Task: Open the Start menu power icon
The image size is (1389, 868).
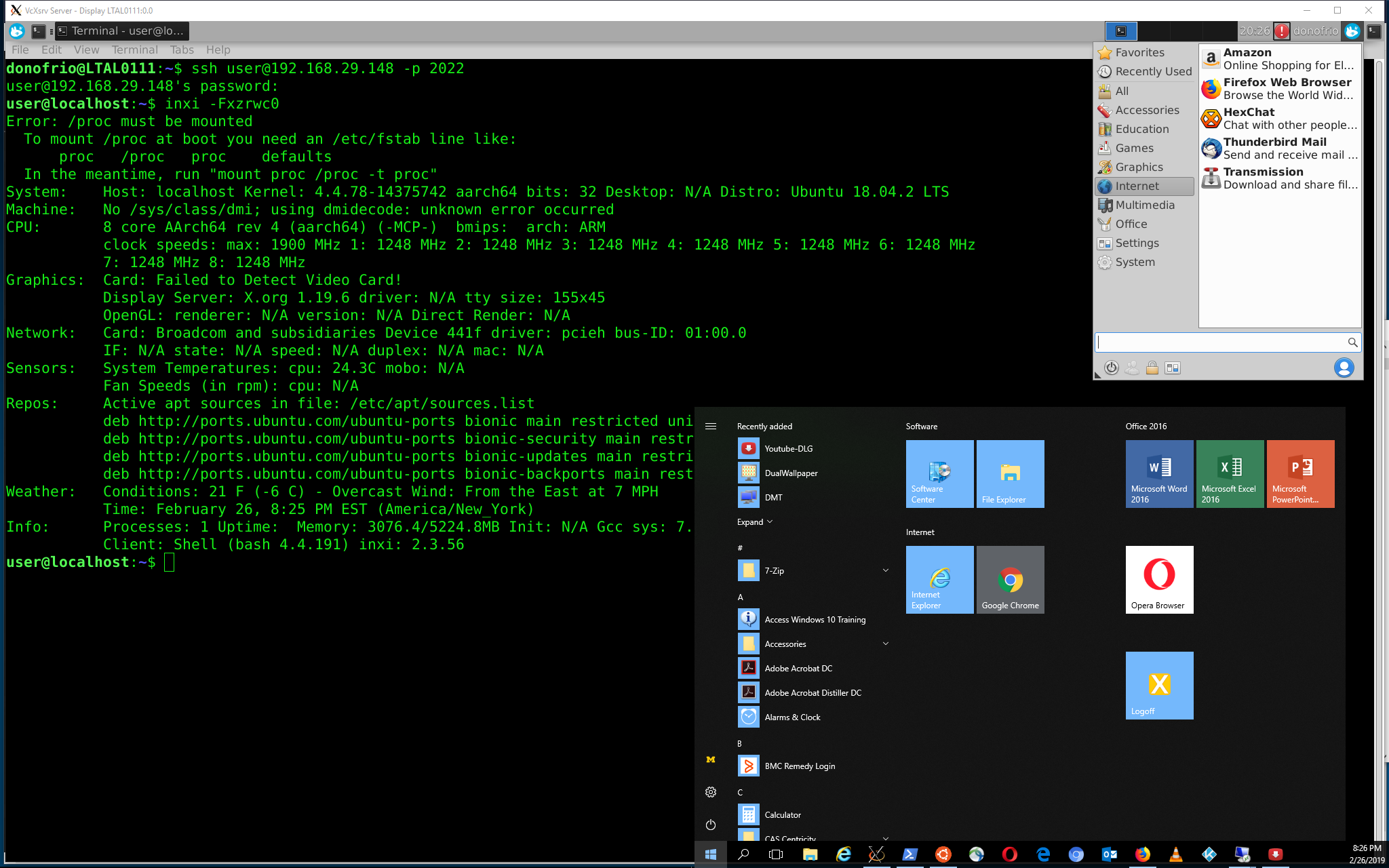Action: point(710,825)
